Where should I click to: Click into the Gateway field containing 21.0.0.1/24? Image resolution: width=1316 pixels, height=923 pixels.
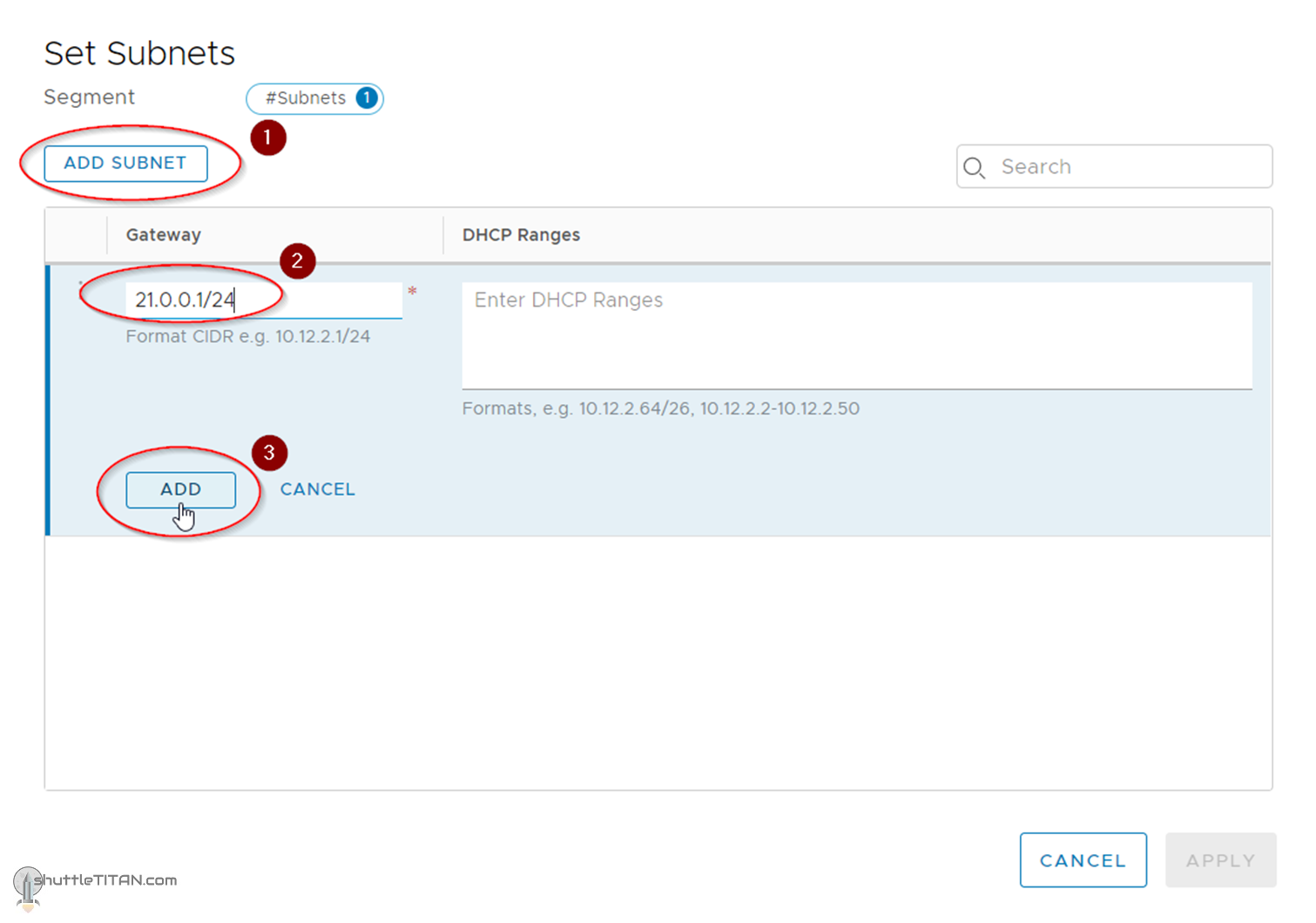click(x=261, y=300)
